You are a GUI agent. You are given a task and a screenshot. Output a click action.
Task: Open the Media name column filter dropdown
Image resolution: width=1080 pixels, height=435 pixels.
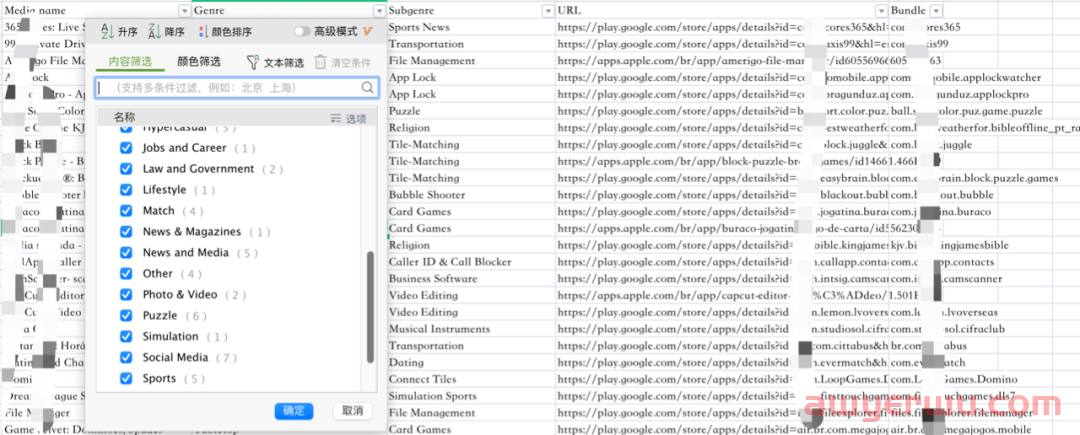184,11
